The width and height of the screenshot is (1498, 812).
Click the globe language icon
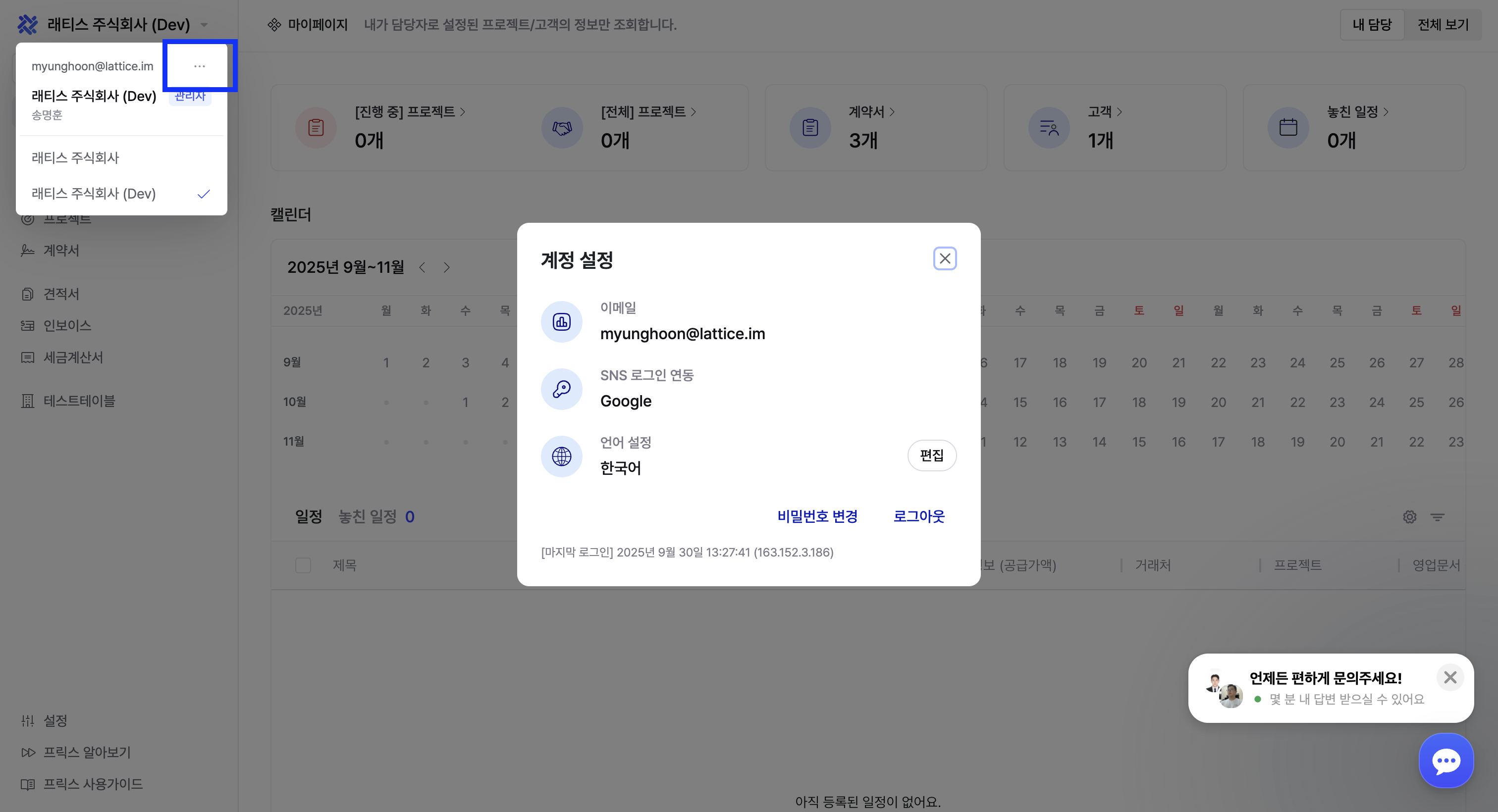point(561,457)
